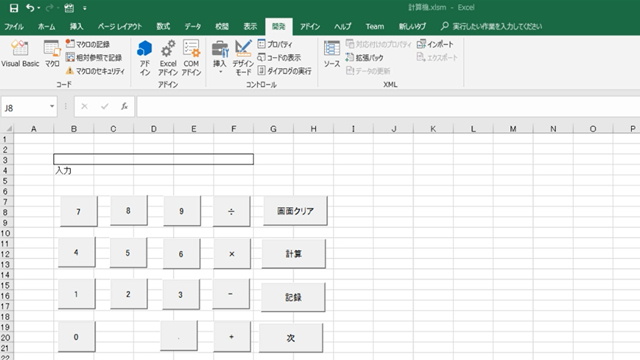
Task: Click the save icon in title bar
Action: pyautogui.click(x=14, y=8)
